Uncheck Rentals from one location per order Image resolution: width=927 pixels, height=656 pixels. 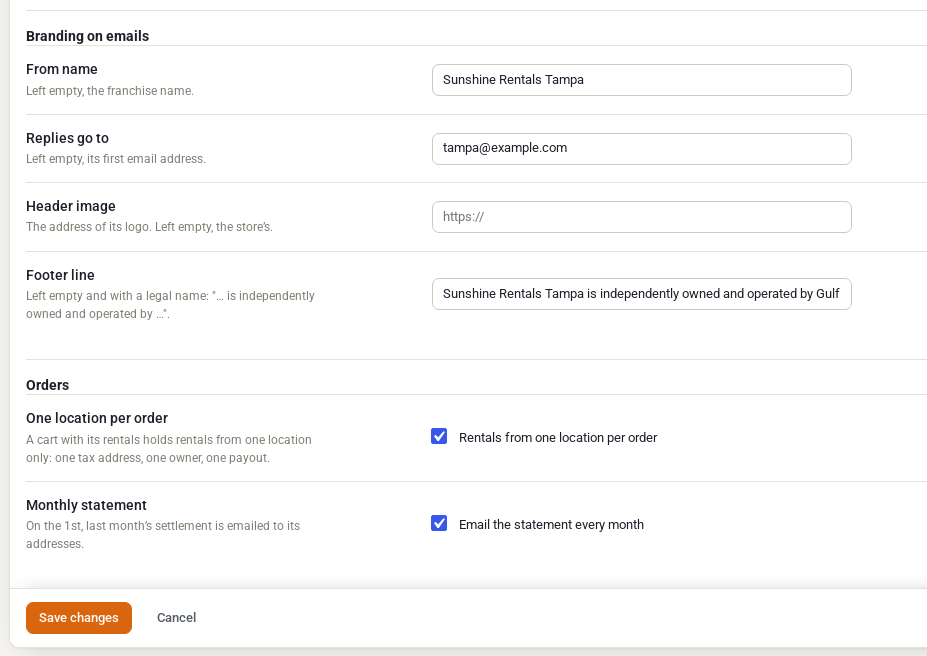tap(439, 436)
